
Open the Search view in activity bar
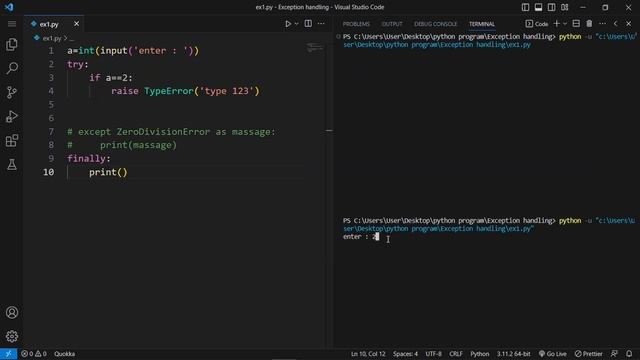[12, 68]
